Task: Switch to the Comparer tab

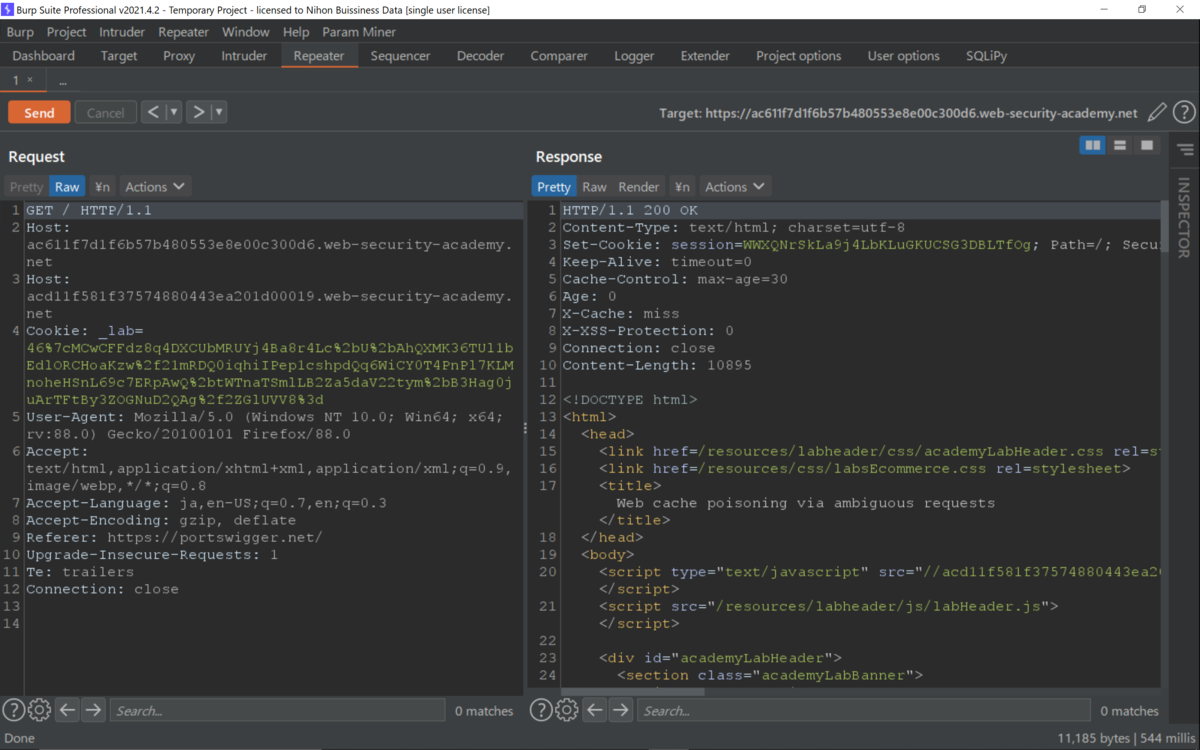Action: coord(560,56)
